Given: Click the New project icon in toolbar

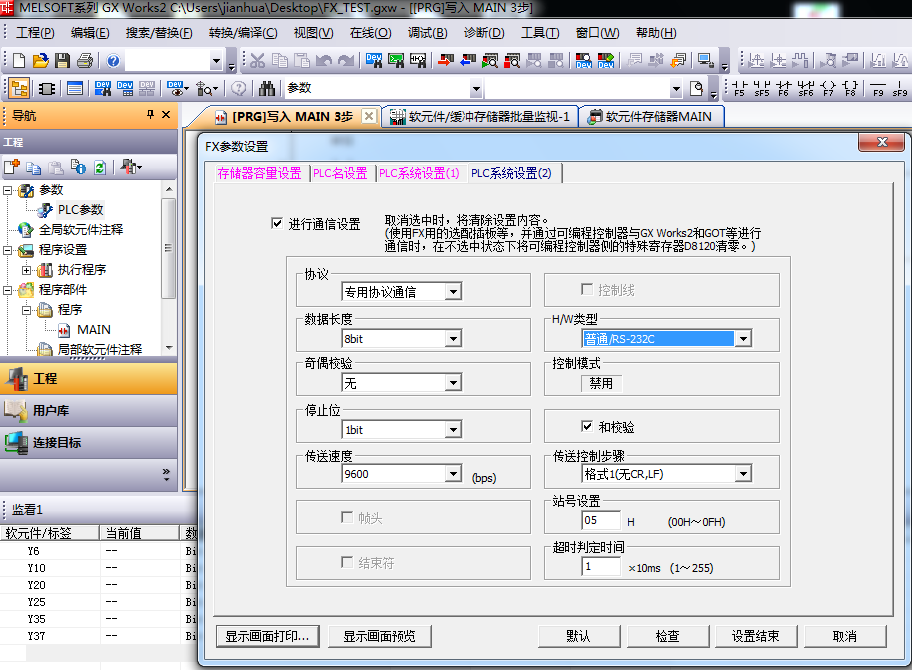Looking at the screenshot, I should [19, 60].
